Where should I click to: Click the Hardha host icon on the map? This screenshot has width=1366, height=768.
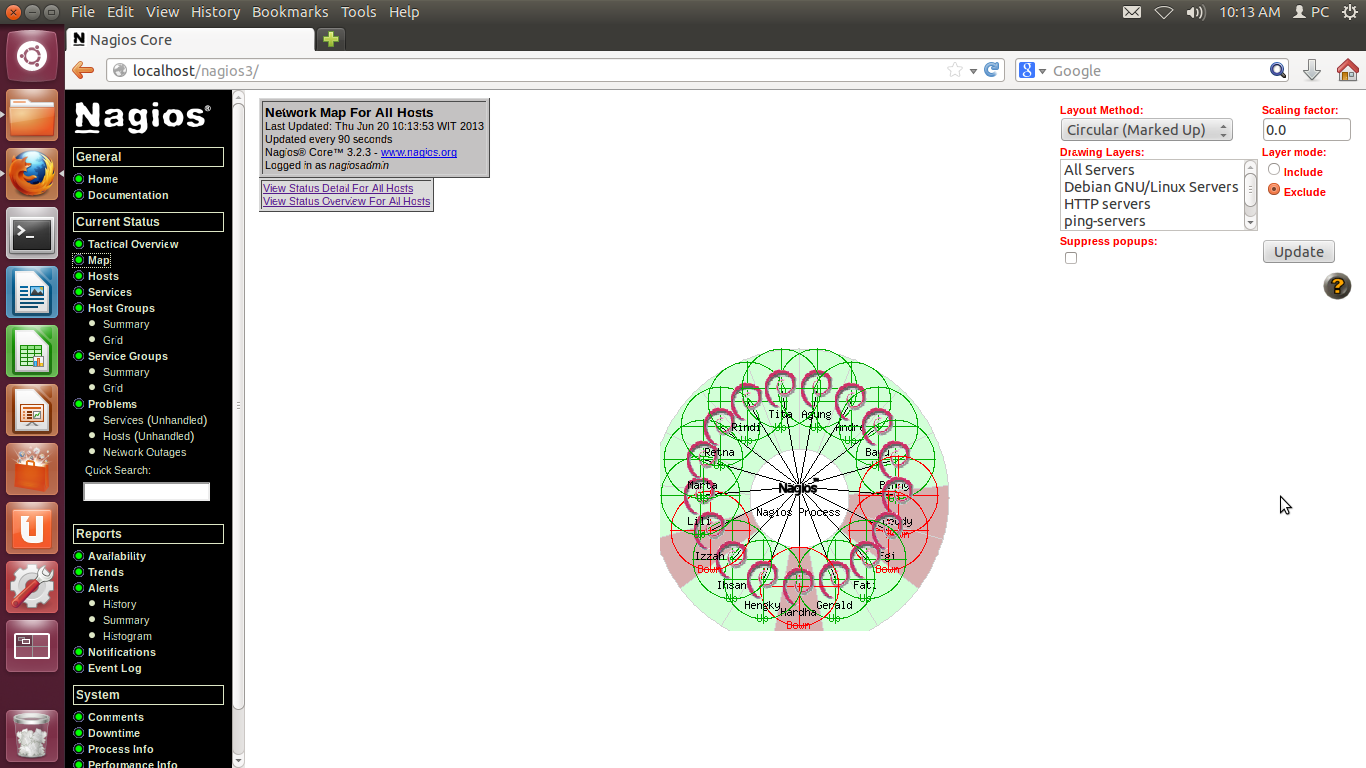point(798,587)
